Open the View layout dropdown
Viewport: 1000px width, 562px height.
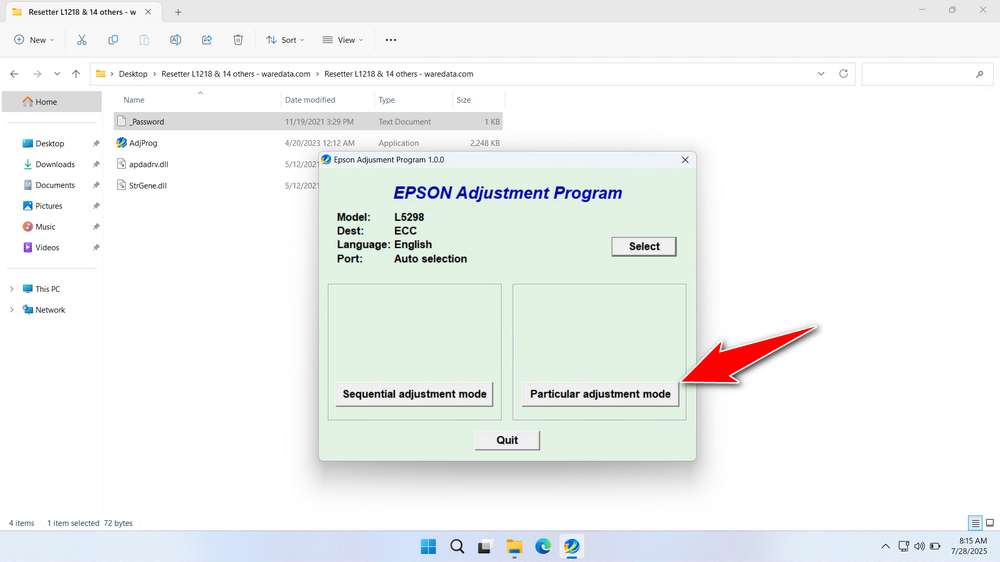[x=342, y=40]
